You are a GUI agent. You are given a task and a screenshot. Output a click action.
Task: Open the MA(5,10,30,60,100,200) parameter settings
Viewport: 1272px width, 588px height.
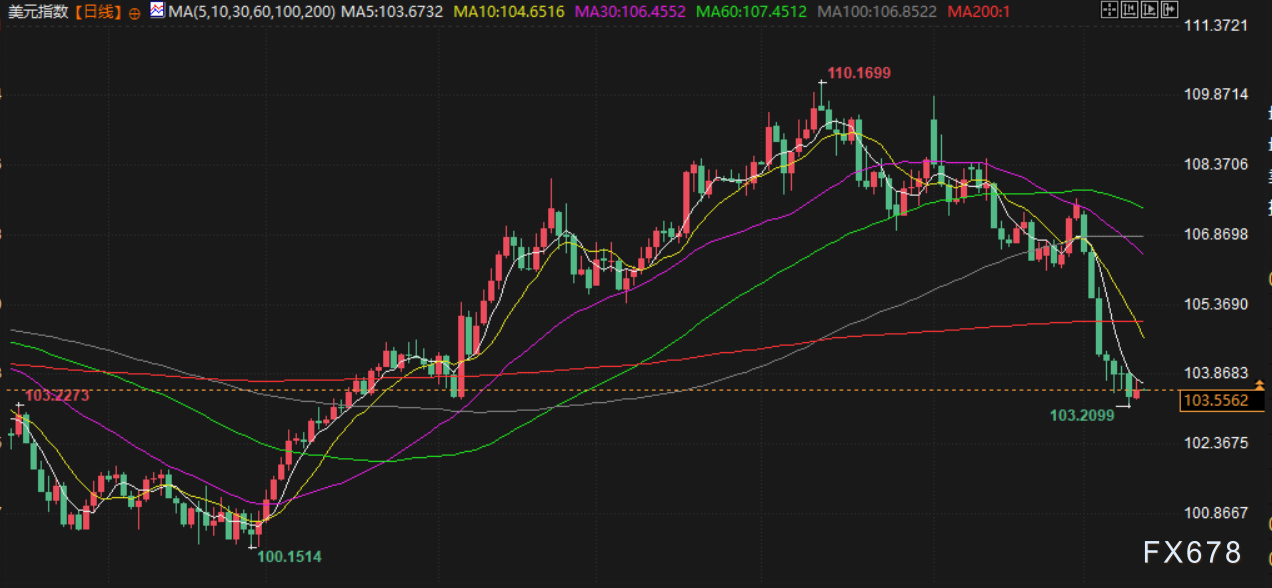click(251, 12)
